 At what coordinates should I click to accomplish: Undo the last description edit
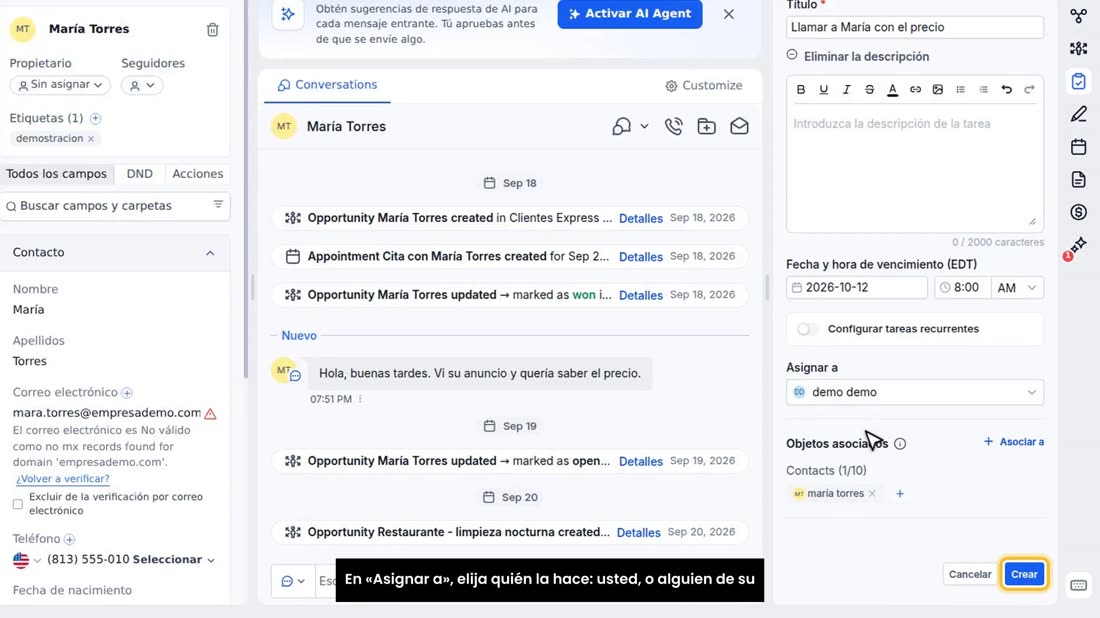(x=1007, y=90)
